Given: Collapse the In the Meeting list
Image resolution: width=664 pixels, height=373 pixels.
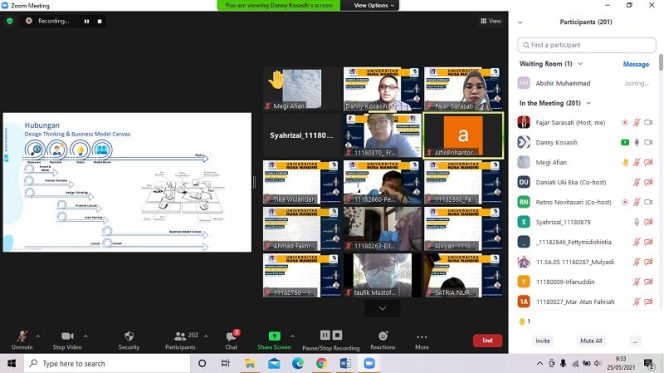Looking at the screenshot, I should click(x=589, y=103).
